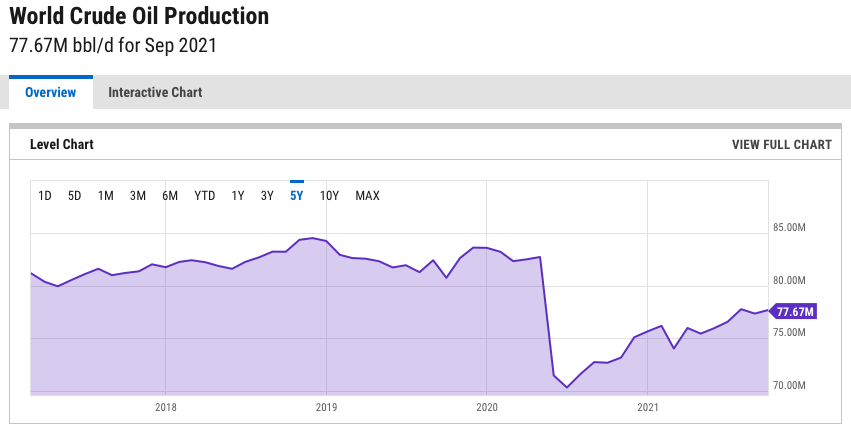Set chart range to 1D
851x430 pixels.
click(45, 196)
